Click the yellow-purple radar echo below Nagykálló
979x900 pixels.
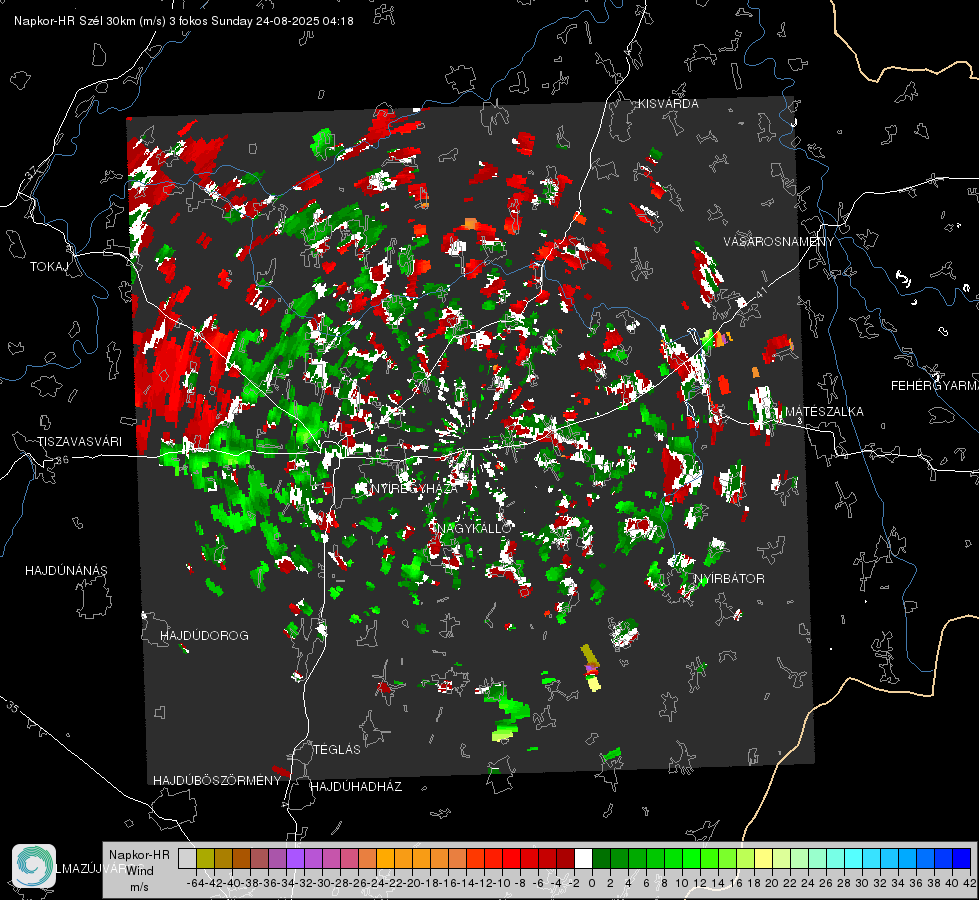pyautogui.click(x=591, y=668)
